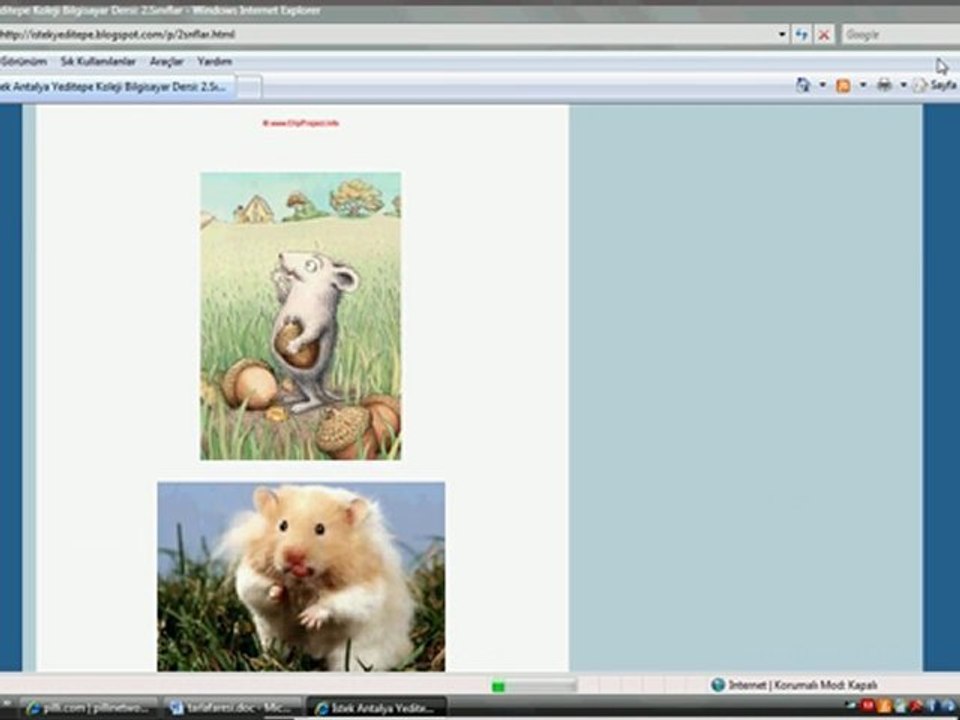
Task: Switch to pilli.com taskbar window
Action: [88, 708]
